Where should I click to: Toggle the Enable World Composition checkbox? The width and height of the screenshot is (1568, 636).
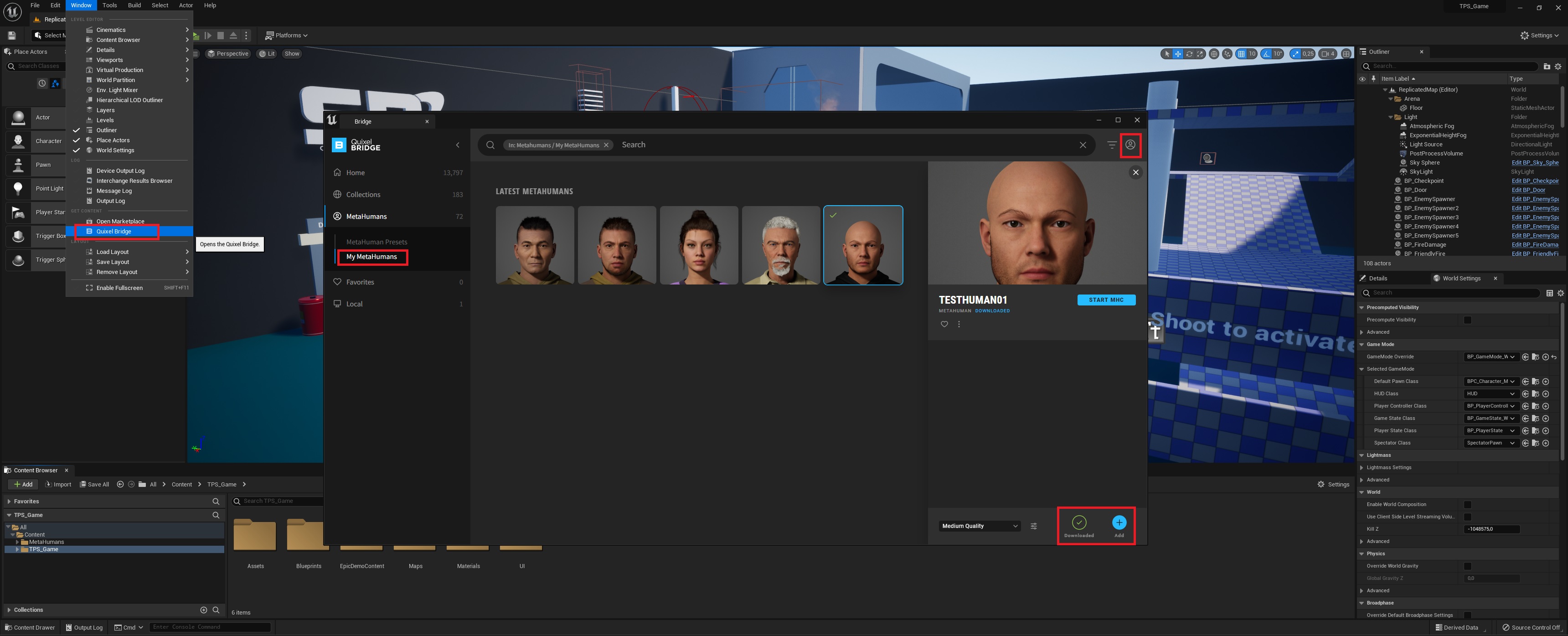[1467, 505]
